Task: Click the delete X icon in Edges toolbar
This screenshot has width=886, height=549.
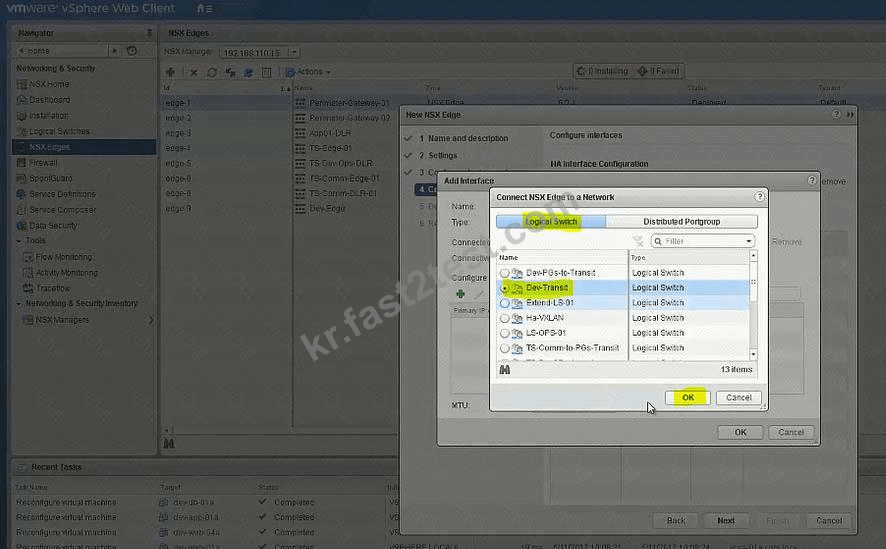Action: (194, 72)
